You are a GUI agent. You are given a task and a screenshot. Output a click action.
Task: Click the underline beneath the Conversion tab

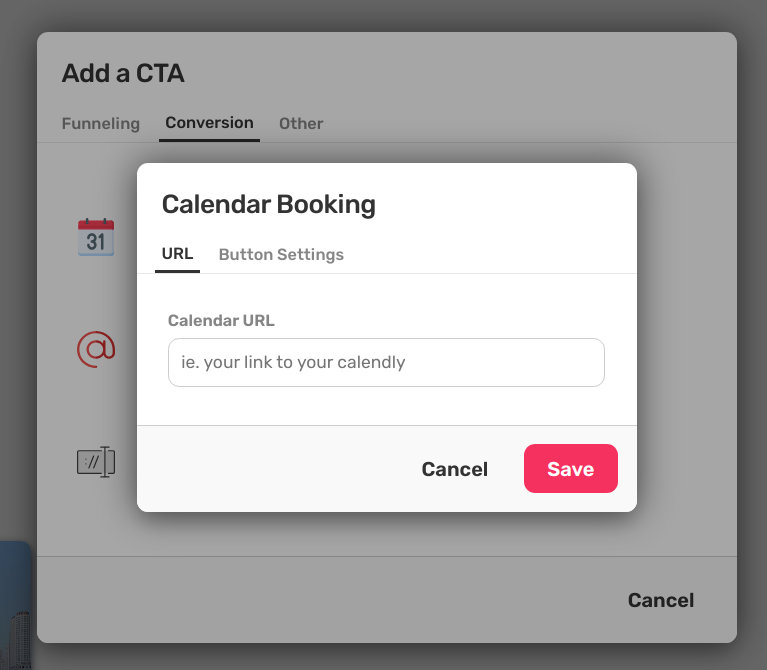[209, 140]
